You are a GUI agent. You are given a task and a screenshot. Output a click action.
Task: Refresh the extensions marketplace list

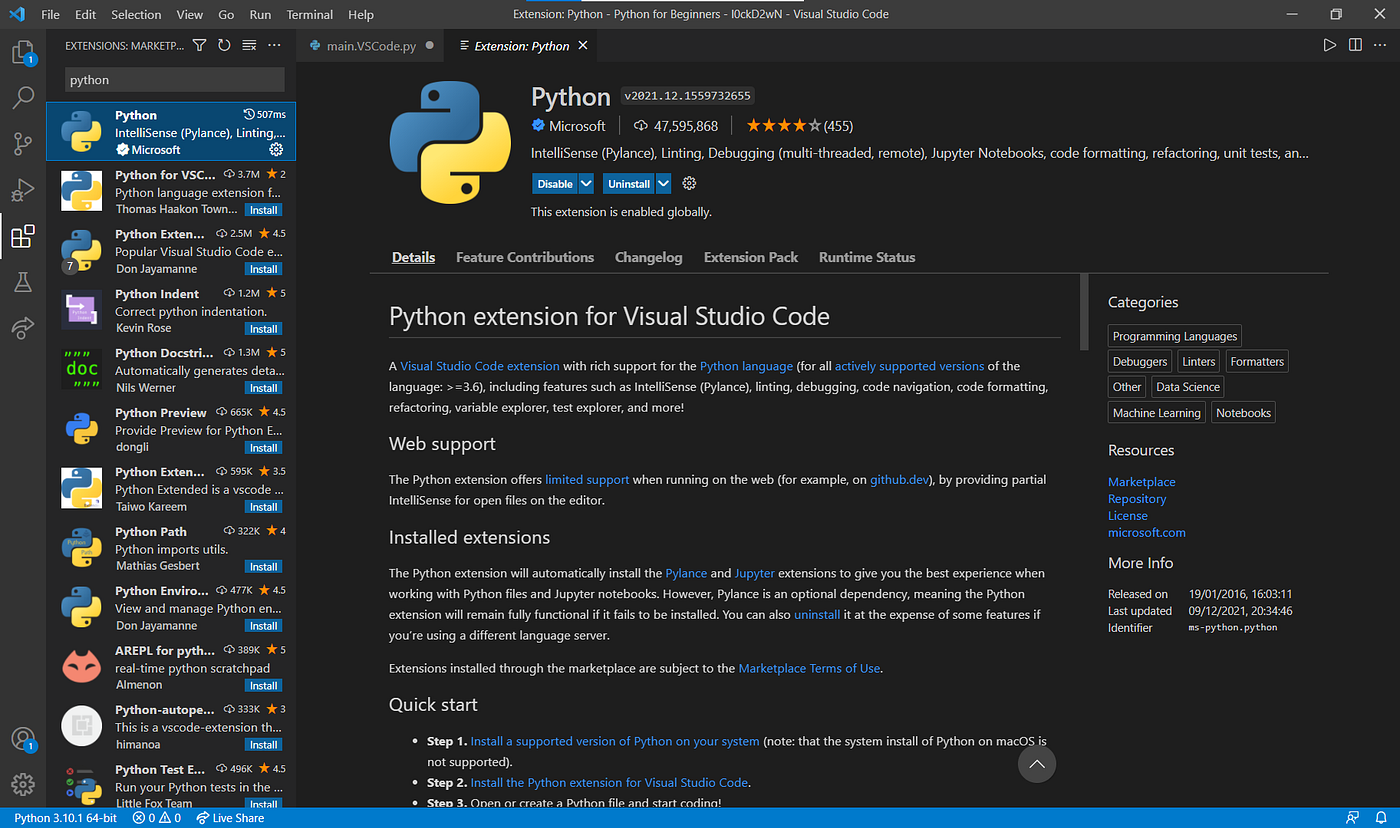pyautogui.click(x=222, y=45)
